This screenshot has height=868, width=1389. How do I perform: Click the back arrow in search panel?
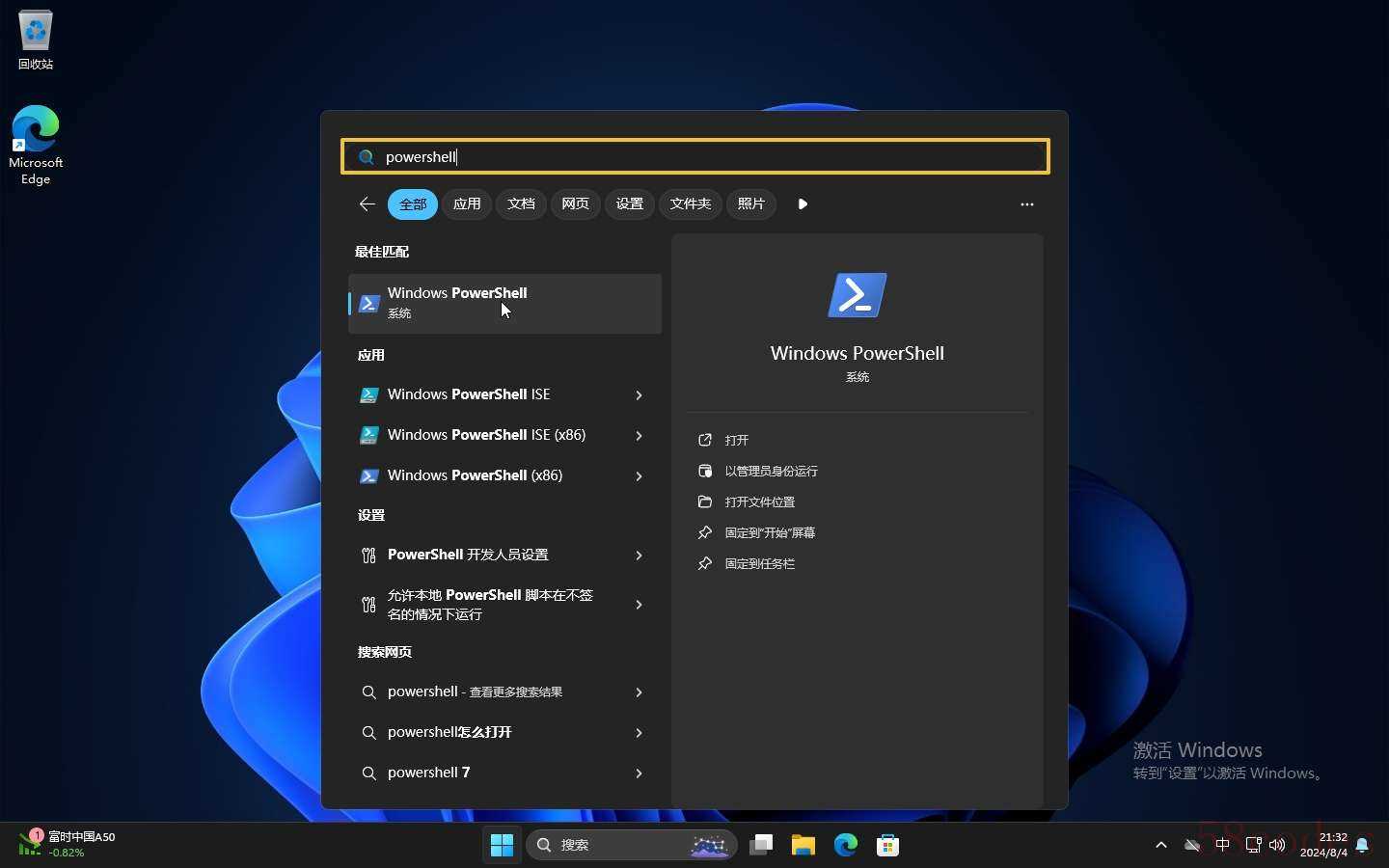pyautogui.click(x=367, y=203)
